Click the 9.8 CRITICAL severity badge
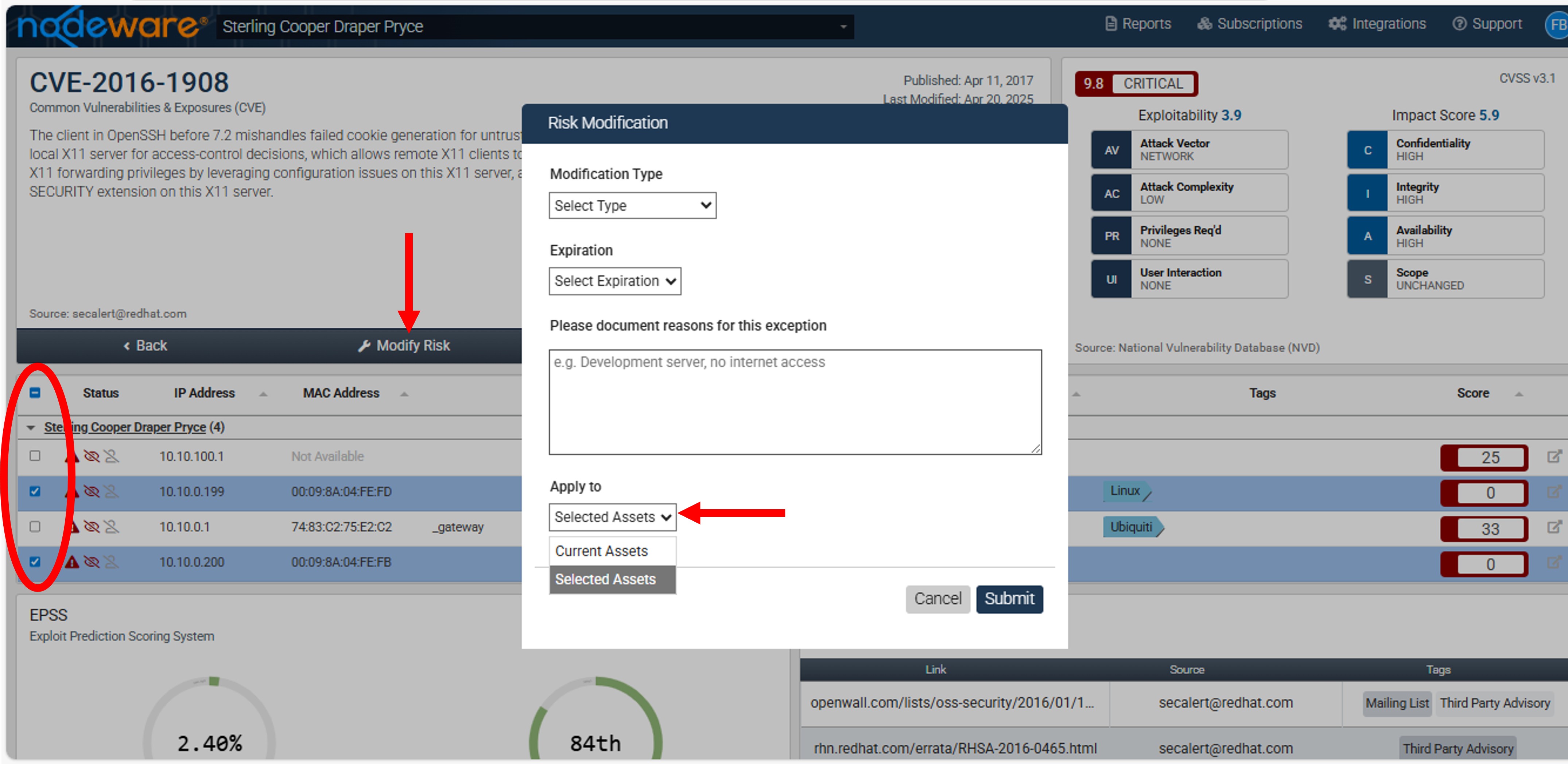This screenshot has height=764, width=1568. [x=1136, y=84]
